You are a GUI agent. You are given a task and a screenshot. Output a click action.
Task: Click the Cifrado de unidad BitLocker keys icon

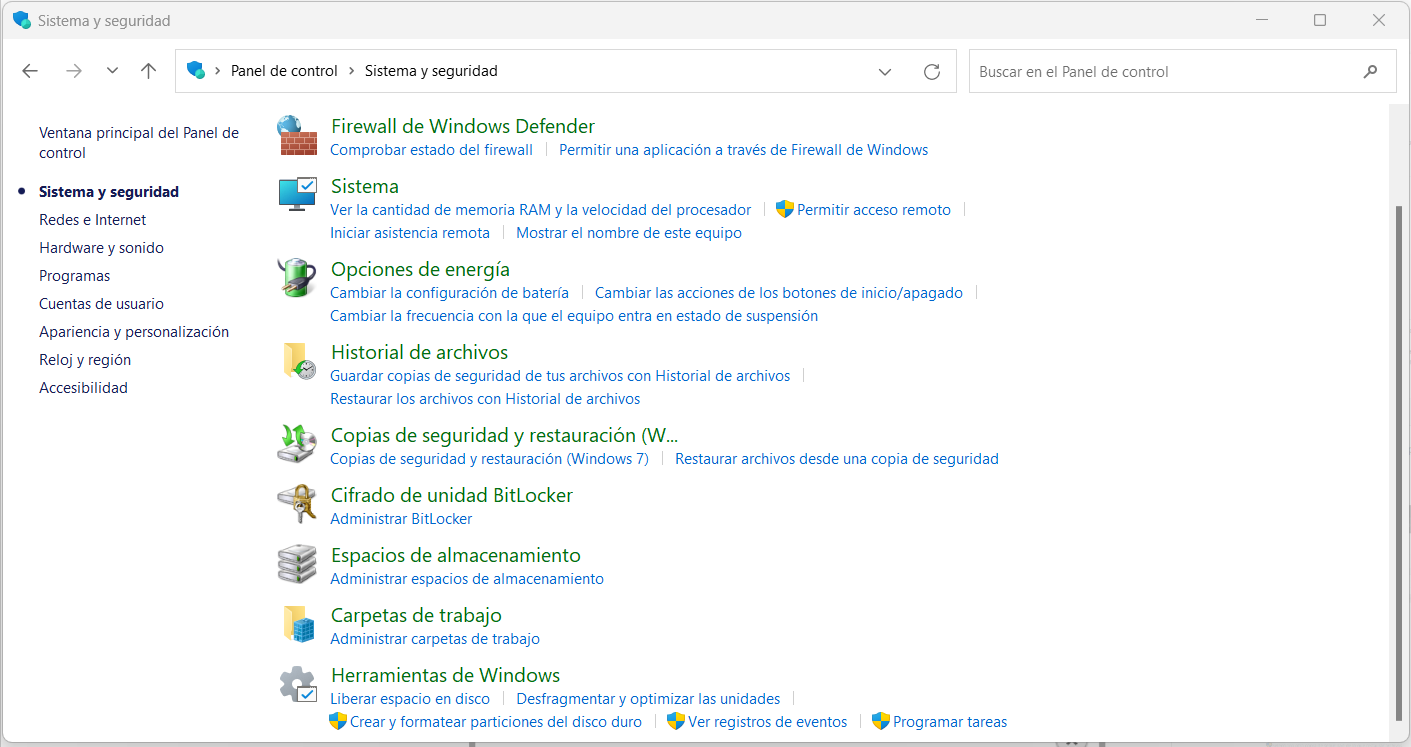[297, 504]
